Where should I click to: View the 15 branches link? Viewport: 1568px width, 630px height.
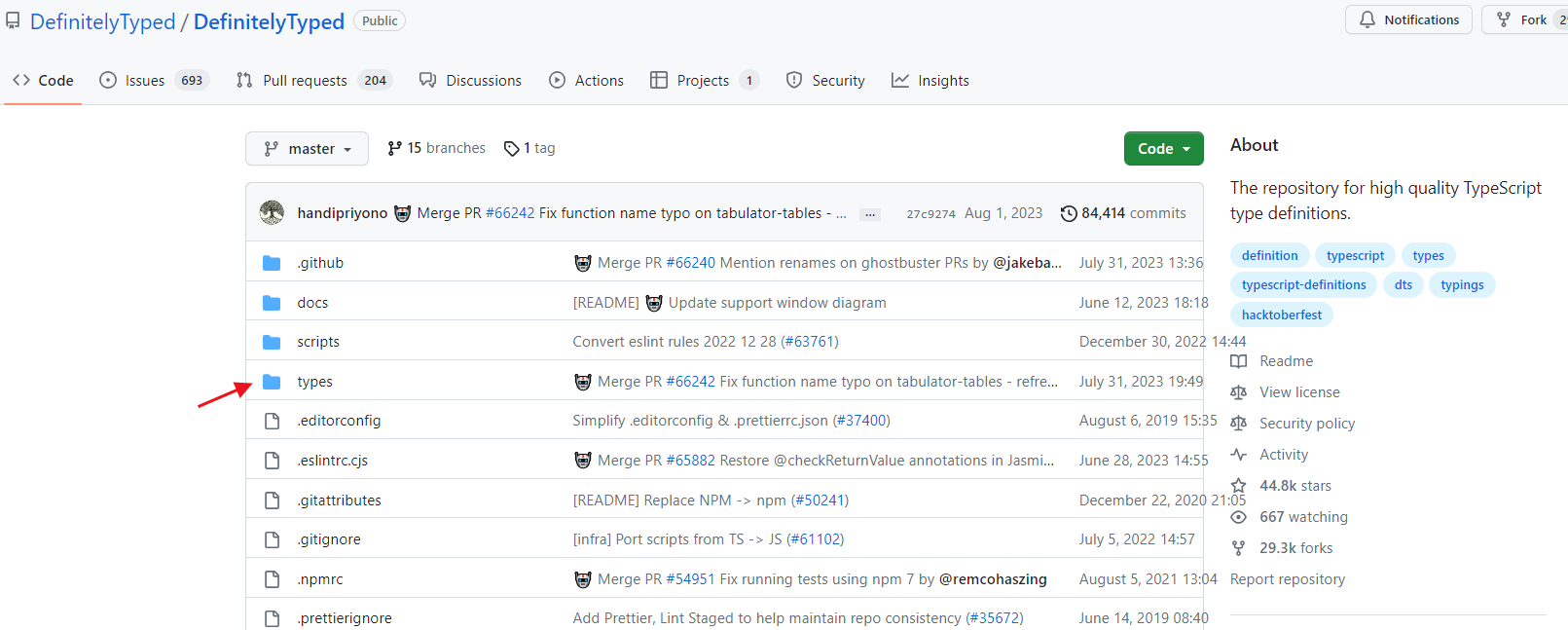(x=436, y=148)
